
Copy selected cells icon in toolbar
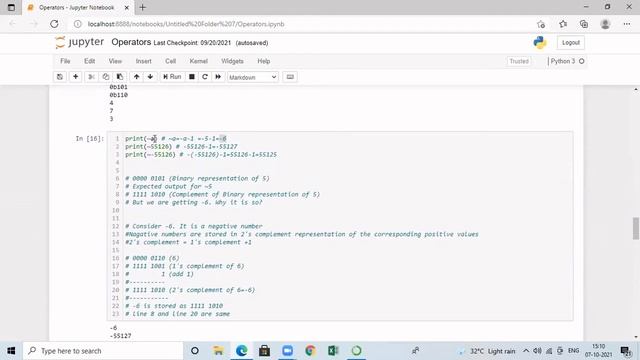point(106,77)
